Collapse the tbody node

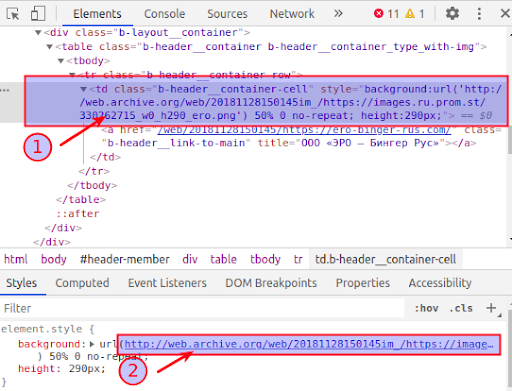[x=61, y=61]
